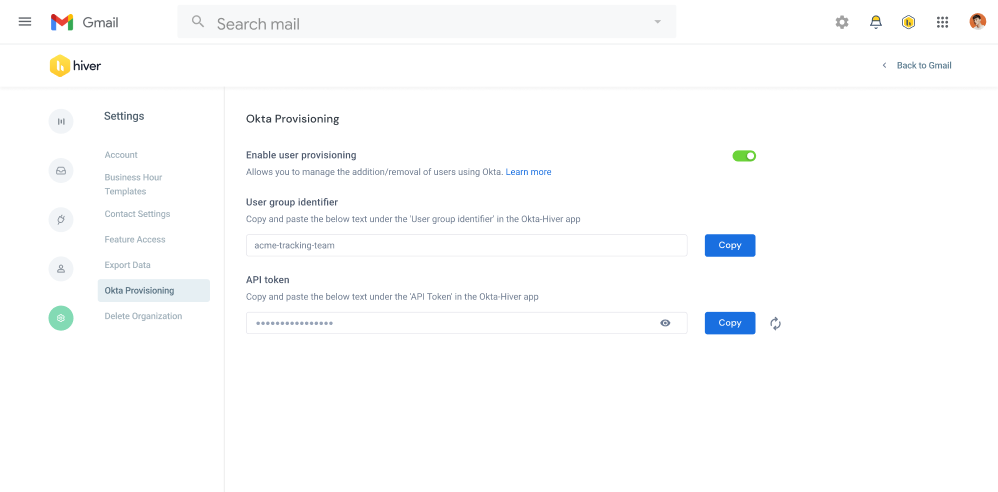Open Feature Access settings
This screenshot has height=492, width=998.
coord(135,240)
